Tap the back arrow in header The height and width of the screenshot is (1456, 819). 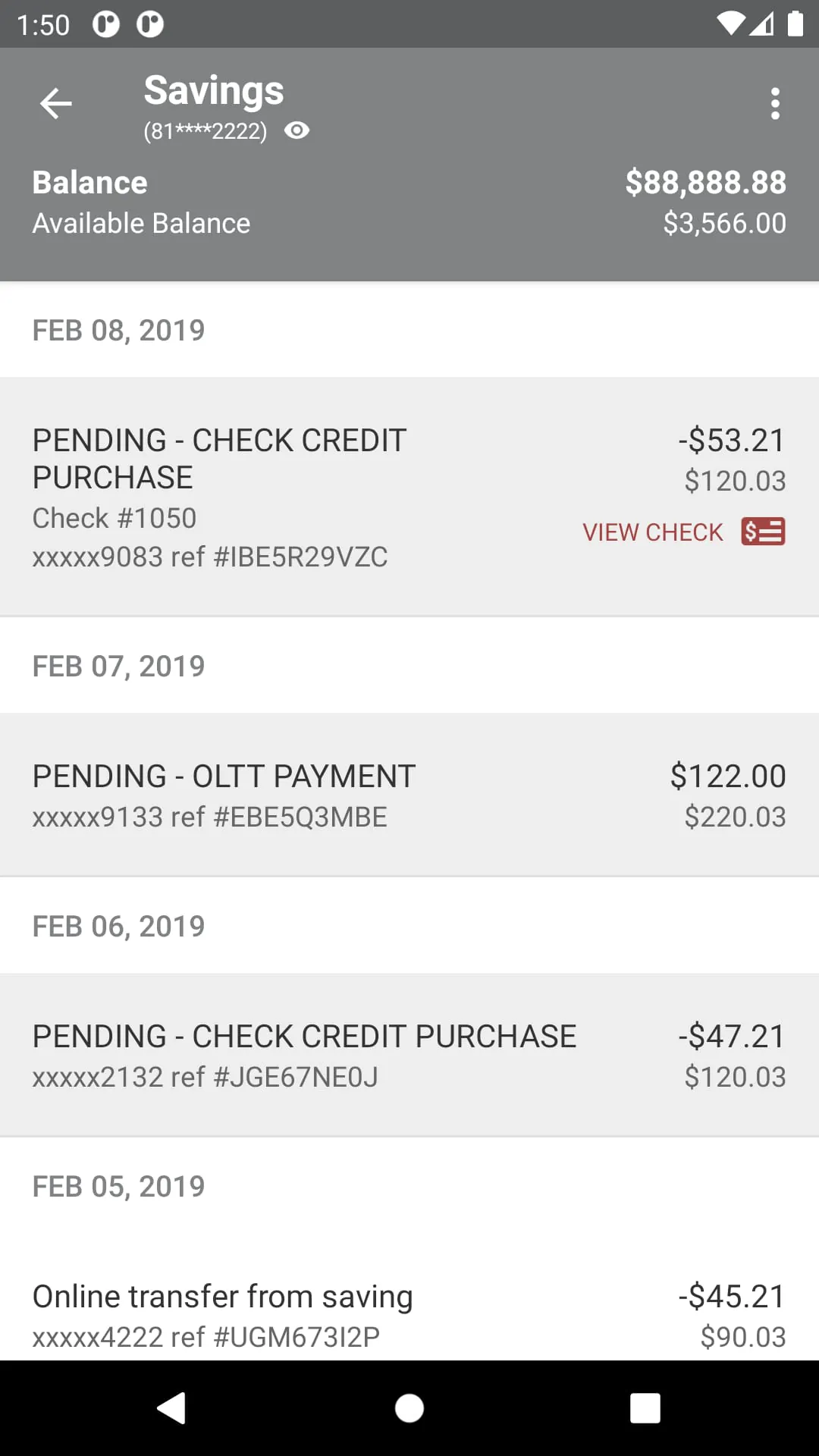[56, 104]
